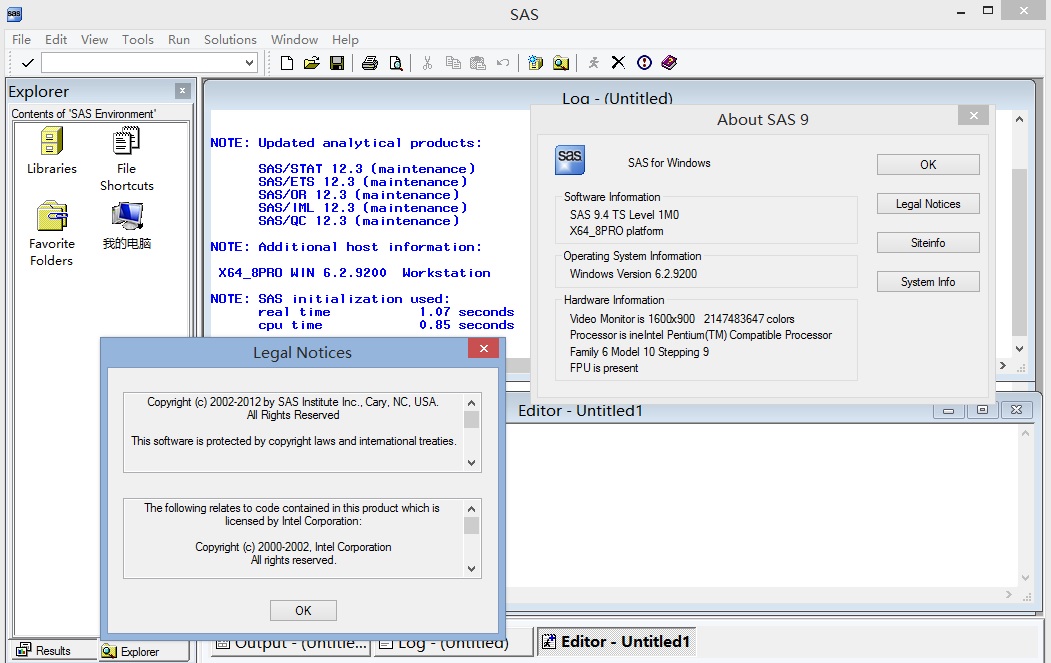Open Print Preview from the toolbar
1051x663 pixels.
[x=396, y=62]
